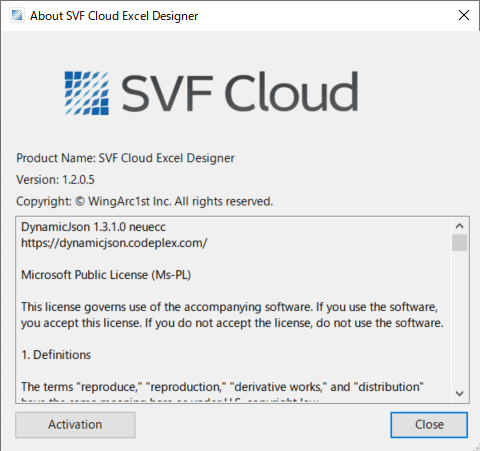Screen dimensions: 480x451
Task: Click the license scrollbar up arrow
Action: [x=460, y=226]
